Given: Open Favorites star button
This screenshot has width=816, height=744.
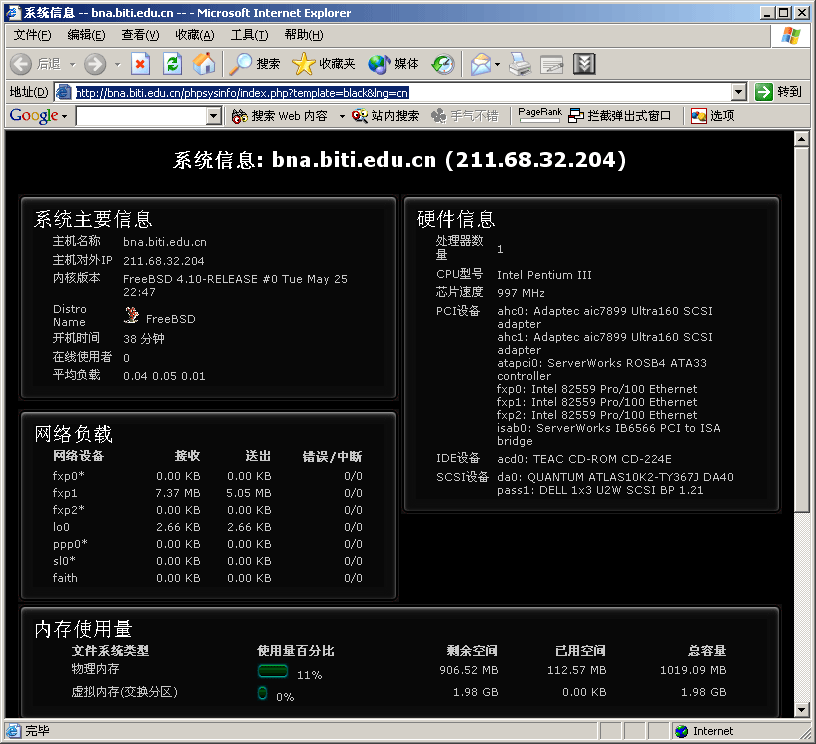Looking at the screenshot, I should tap(303, 64).
